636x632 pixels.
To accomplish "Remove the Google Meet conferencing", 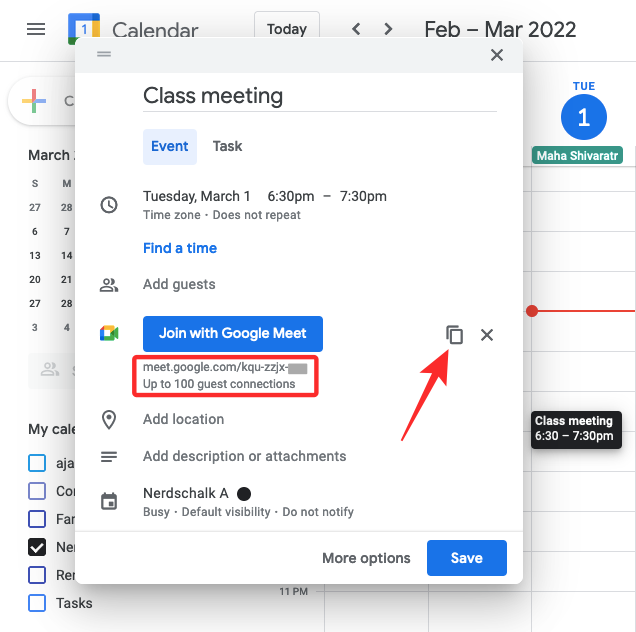I will pos(487,335).
